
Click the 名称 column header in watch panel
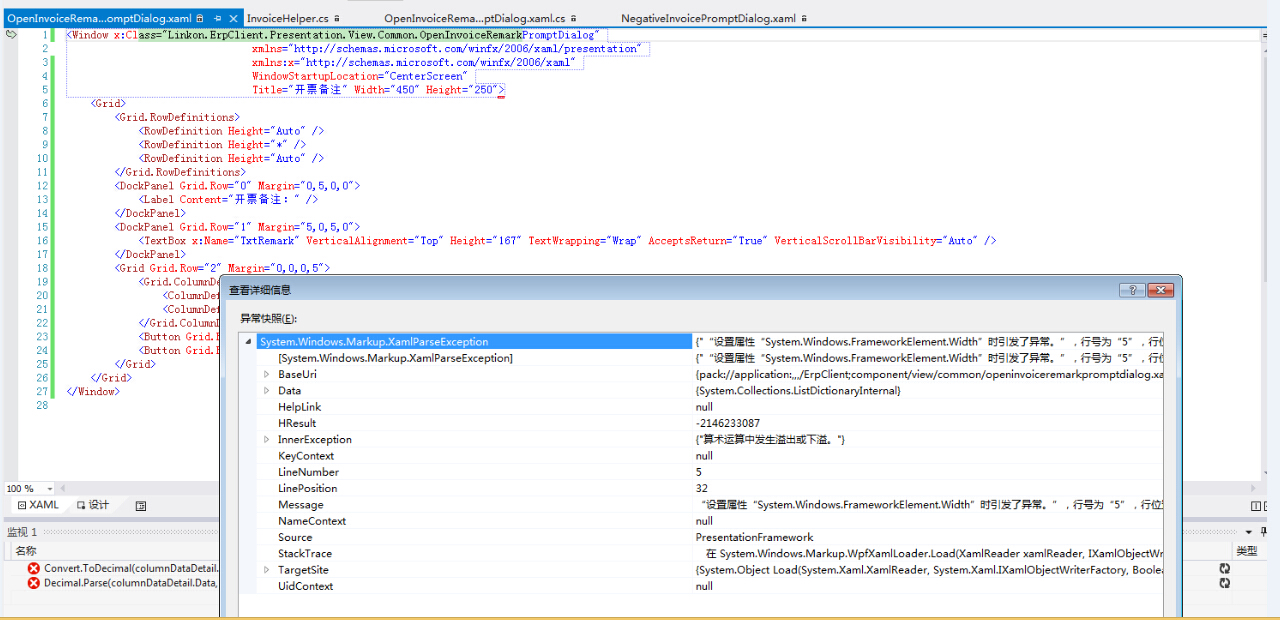tap(26, 551)
